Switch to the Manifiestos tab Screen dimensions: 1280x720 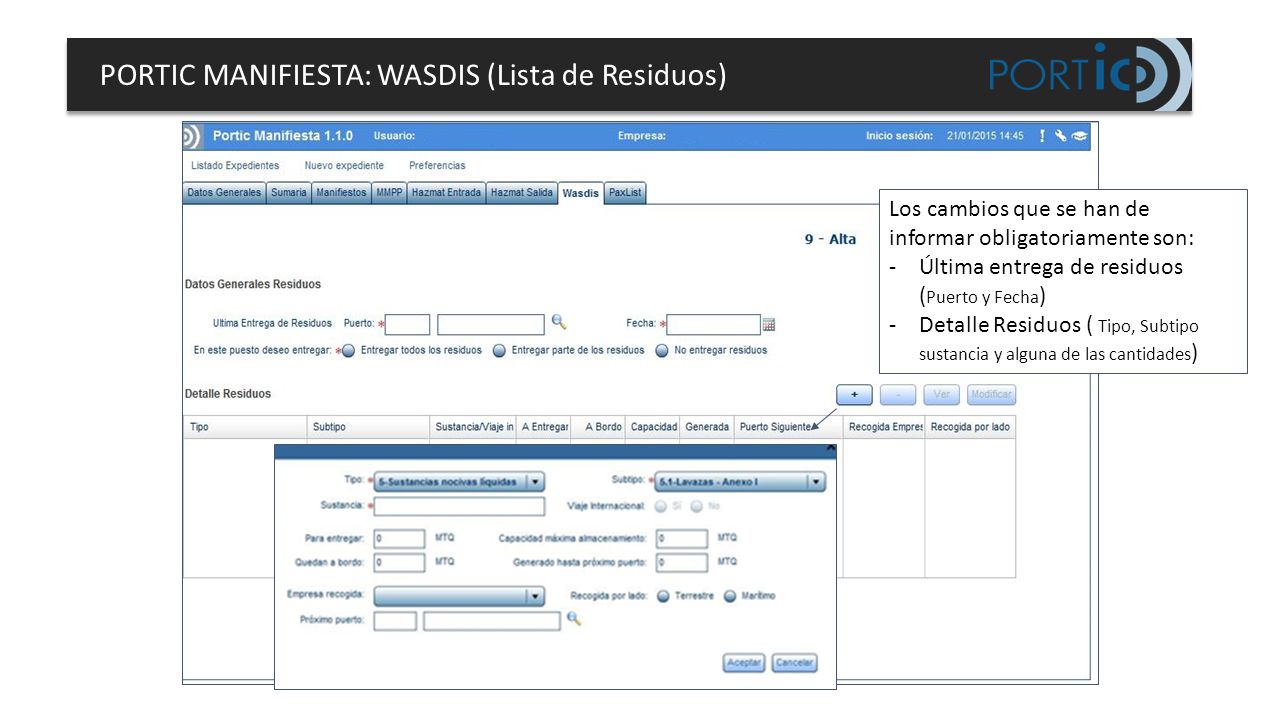click(x=341, y=193)
